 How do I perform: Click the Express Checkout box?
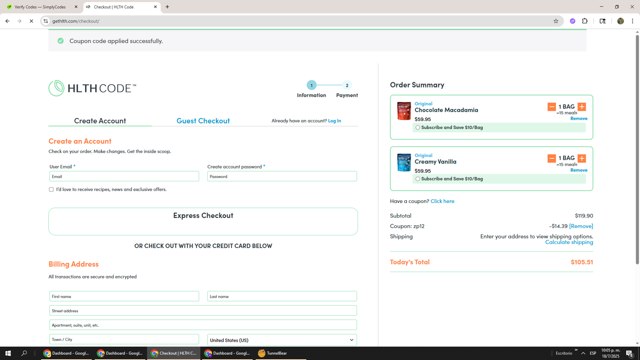point(203,221)
